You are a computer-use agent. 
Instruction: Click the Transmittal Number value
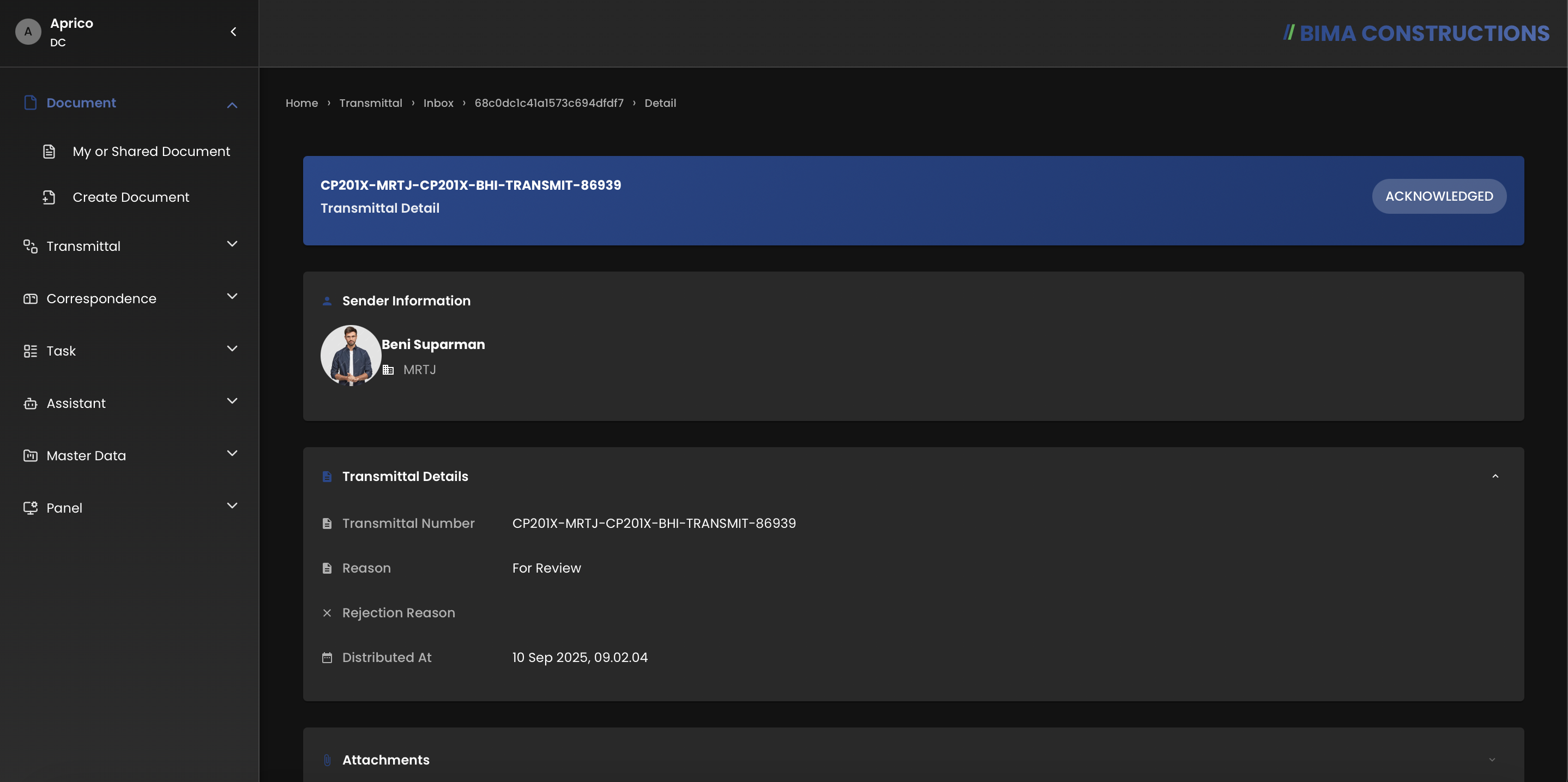654,523
